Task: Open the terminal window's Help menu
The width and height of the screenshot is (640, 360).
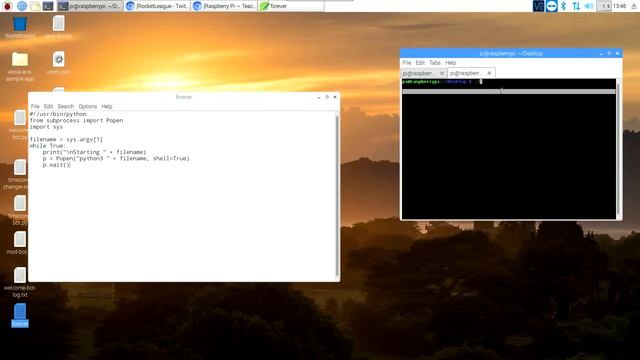Action: pyautogui.click(x=451, y=63)
